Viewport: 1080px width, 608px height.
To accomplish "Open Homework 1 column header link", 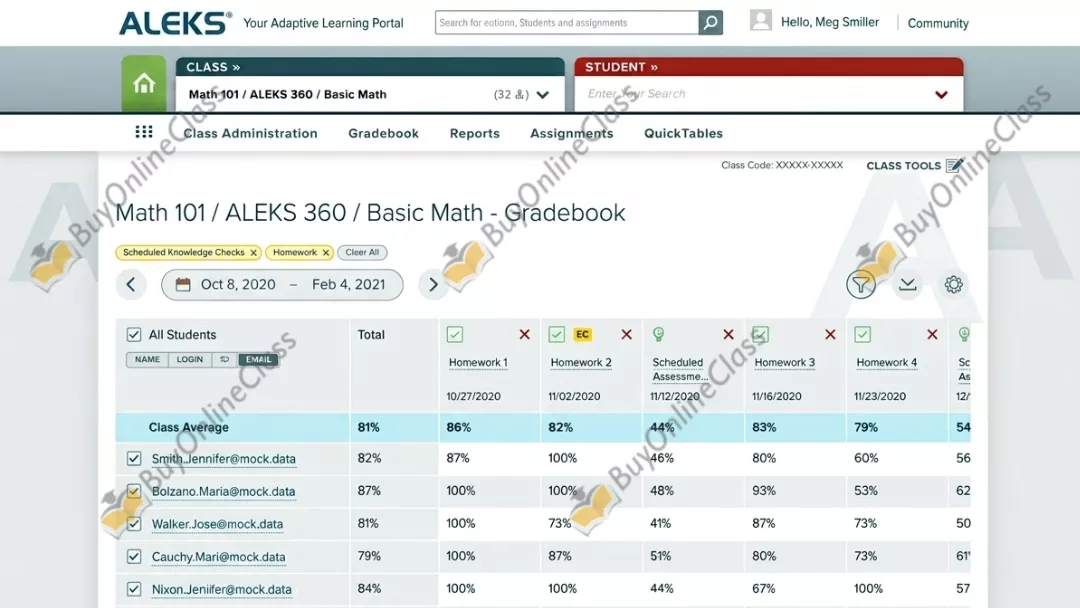I will click(478, 363).
